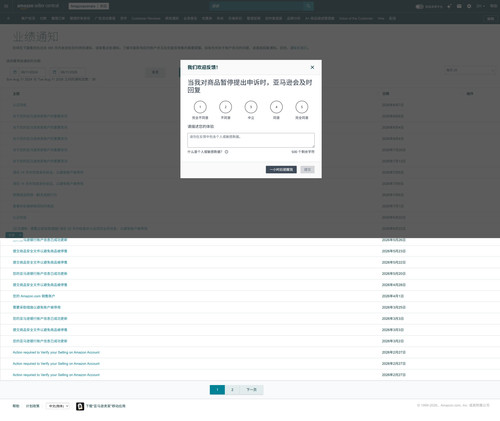Click the search magnifier icon
This screenshot has width=500, height=421.
(x=308, y=6)
